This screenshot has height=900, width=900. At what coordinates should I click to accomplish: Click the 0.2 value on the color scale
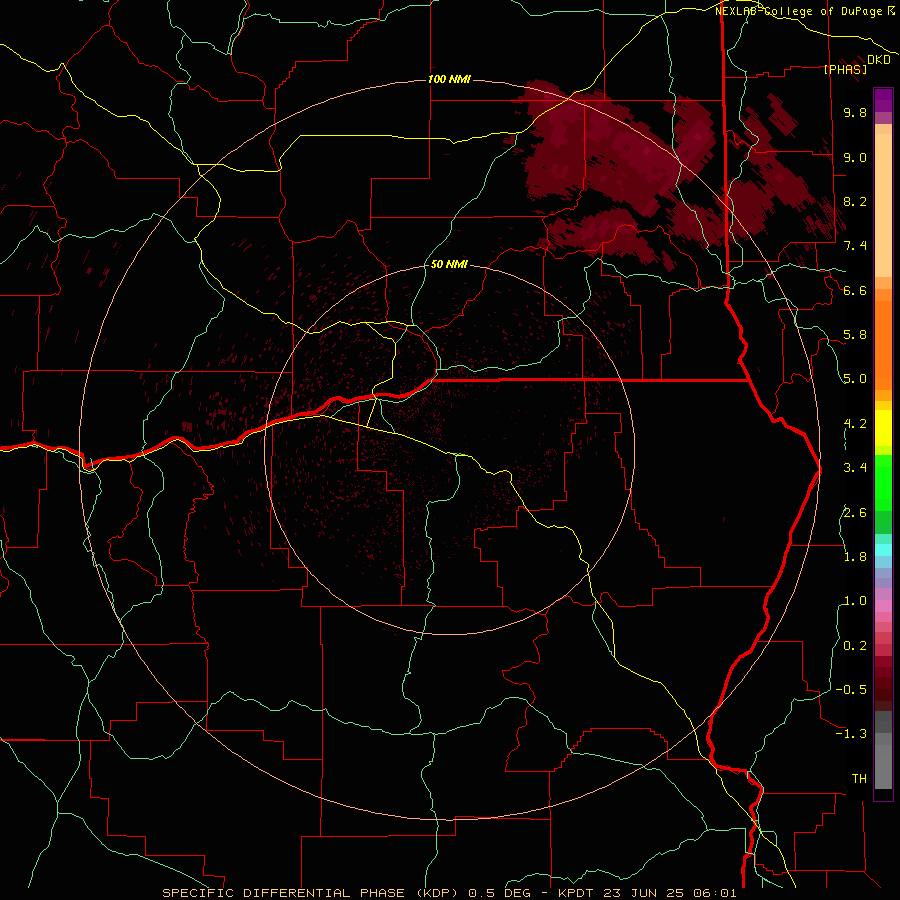(855, 646)
